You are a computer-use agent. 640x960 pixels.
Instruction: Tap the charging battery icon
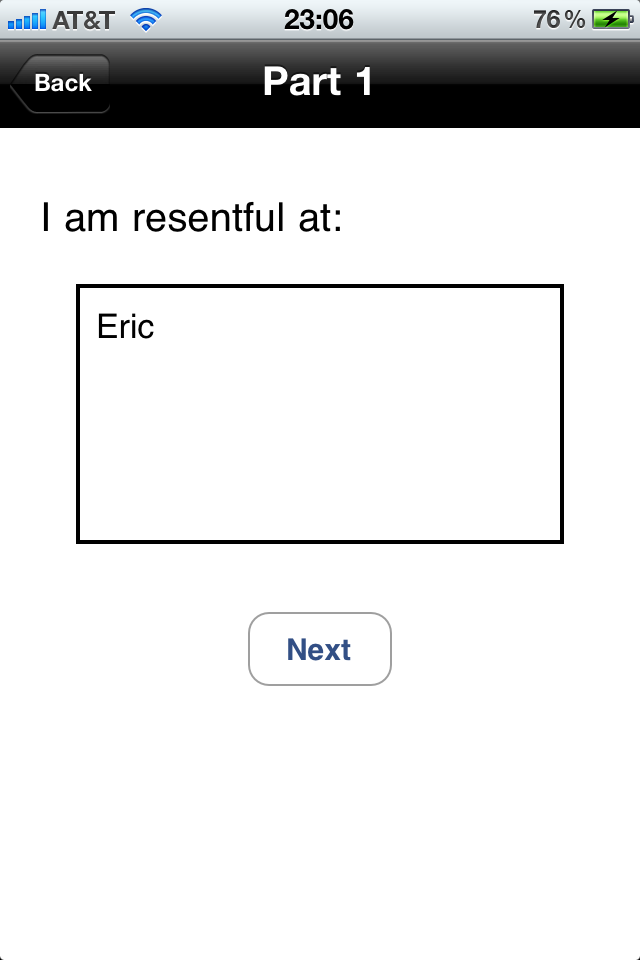click(610, 19)
